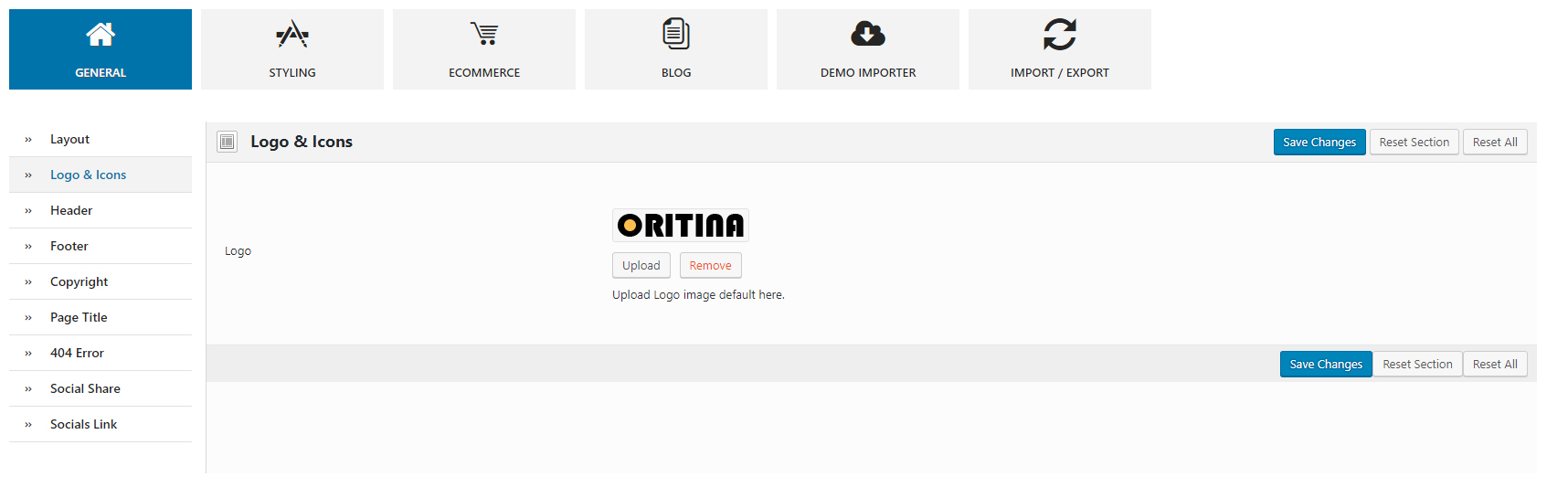Select the Blog documents icon
Screen dimensions: 1568x477
click(676, 34)
